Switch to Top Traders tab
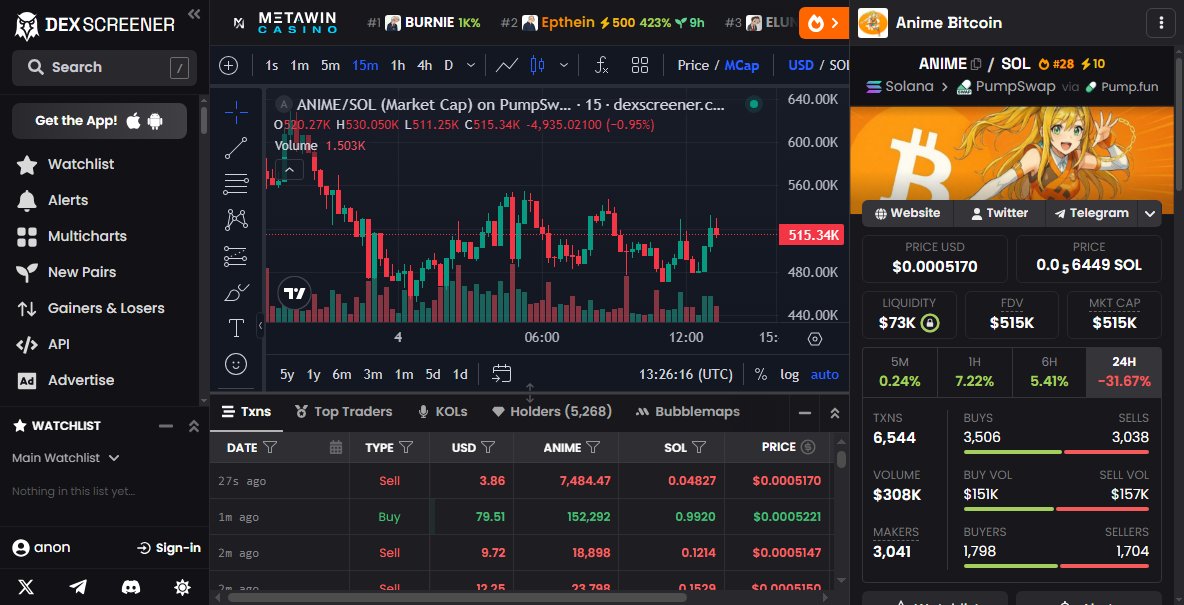The width and height of the screenshot is (1184, 605). 344,412
